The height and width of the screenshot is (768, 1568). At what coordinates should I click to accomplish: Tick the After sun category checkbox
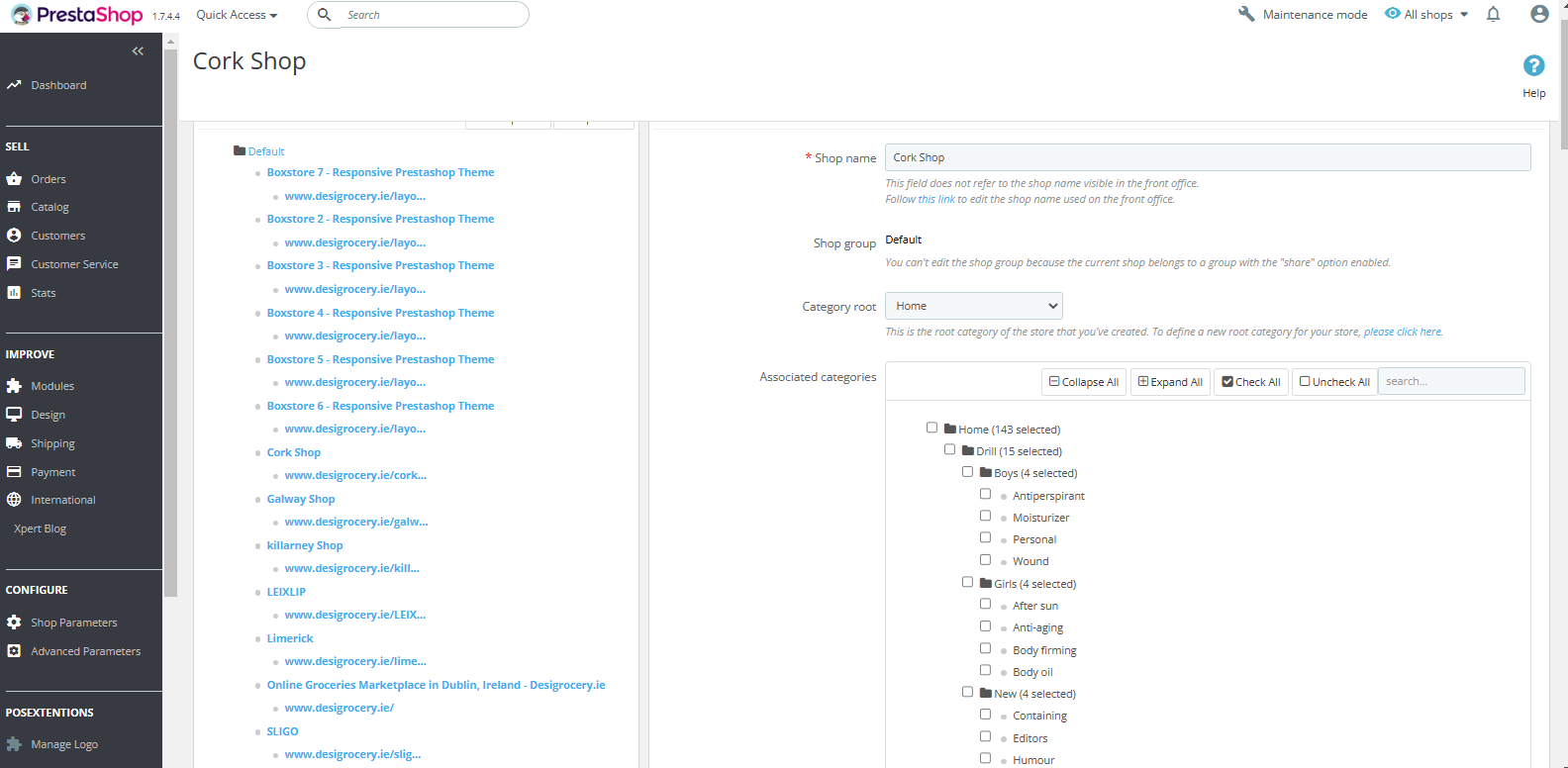[985, 604]
